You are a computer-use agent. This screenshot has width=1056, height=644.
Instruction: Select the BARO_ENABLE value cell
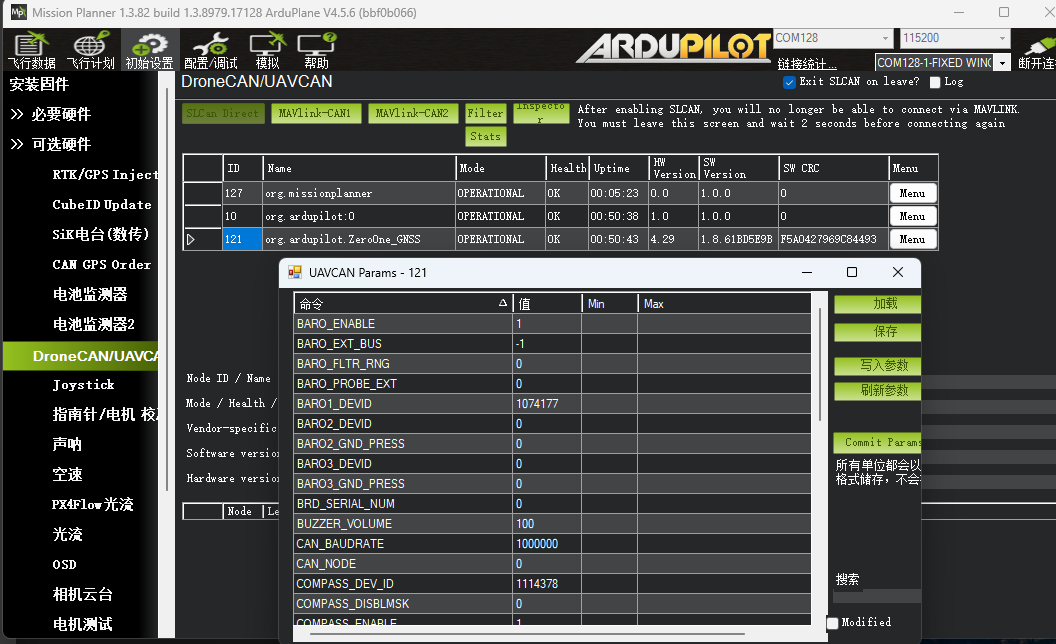click(x=547, y=324)
